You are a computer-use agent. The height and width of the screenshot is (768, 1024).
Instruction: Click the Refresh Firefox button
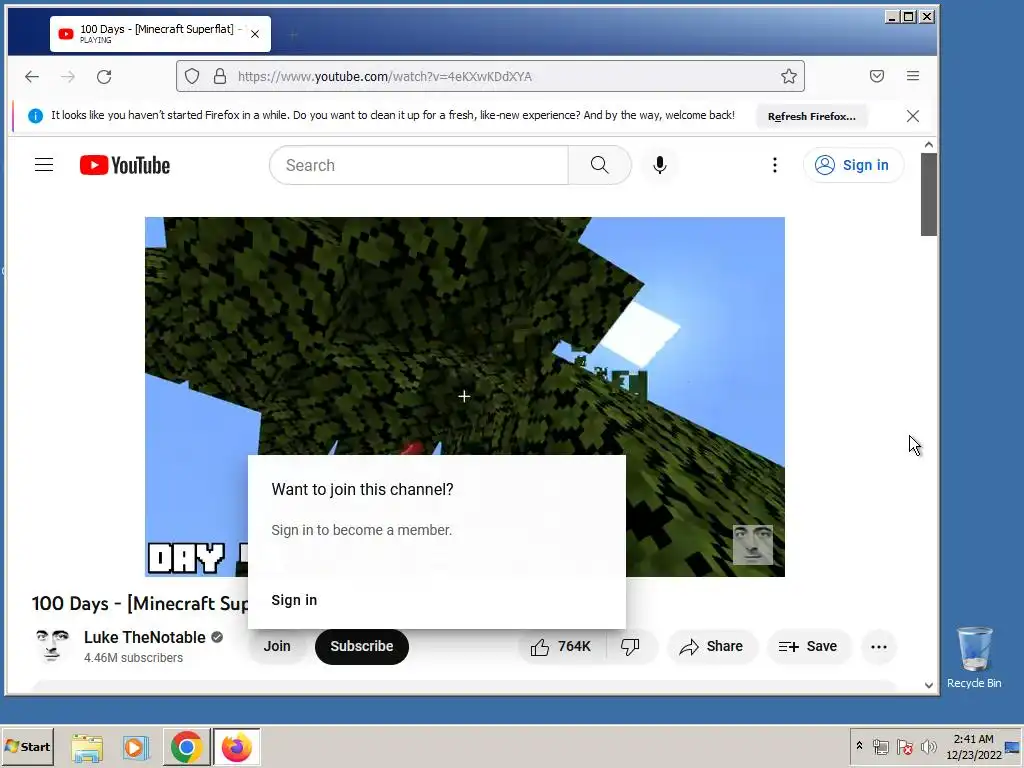point(812,116)
